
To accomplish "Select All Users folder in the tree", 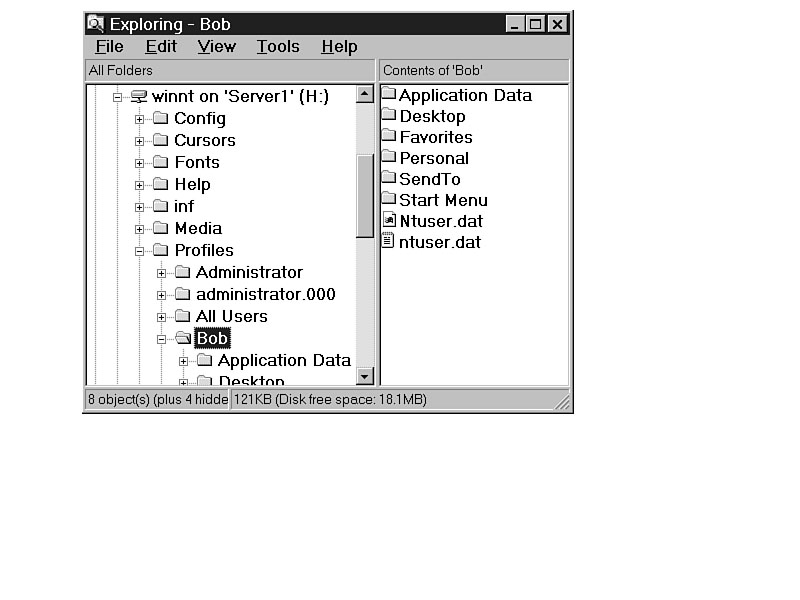I will (x=231, y=316).
